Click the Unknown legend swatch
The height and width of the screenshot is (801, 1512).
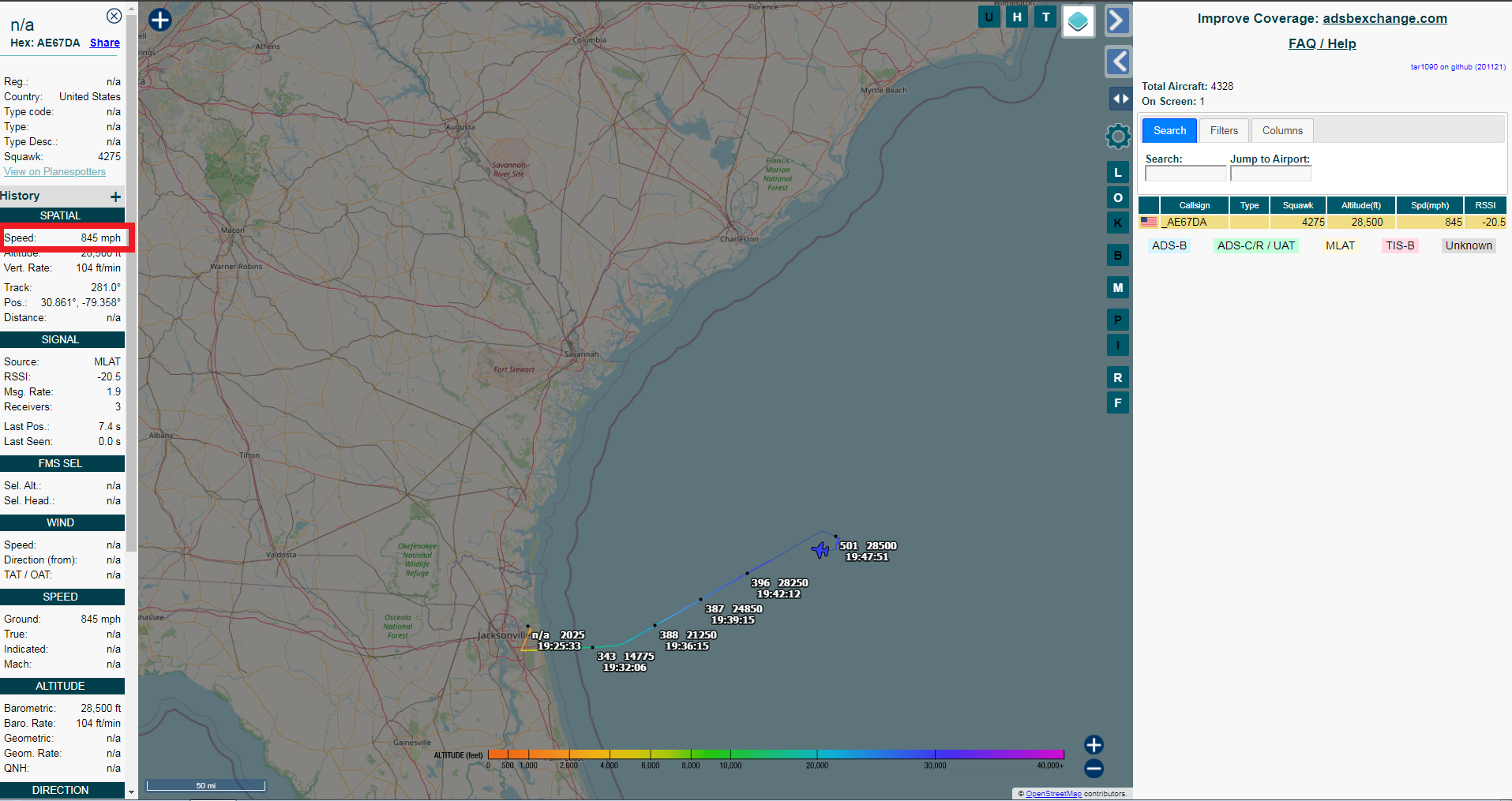click(x=1469, y=245)
